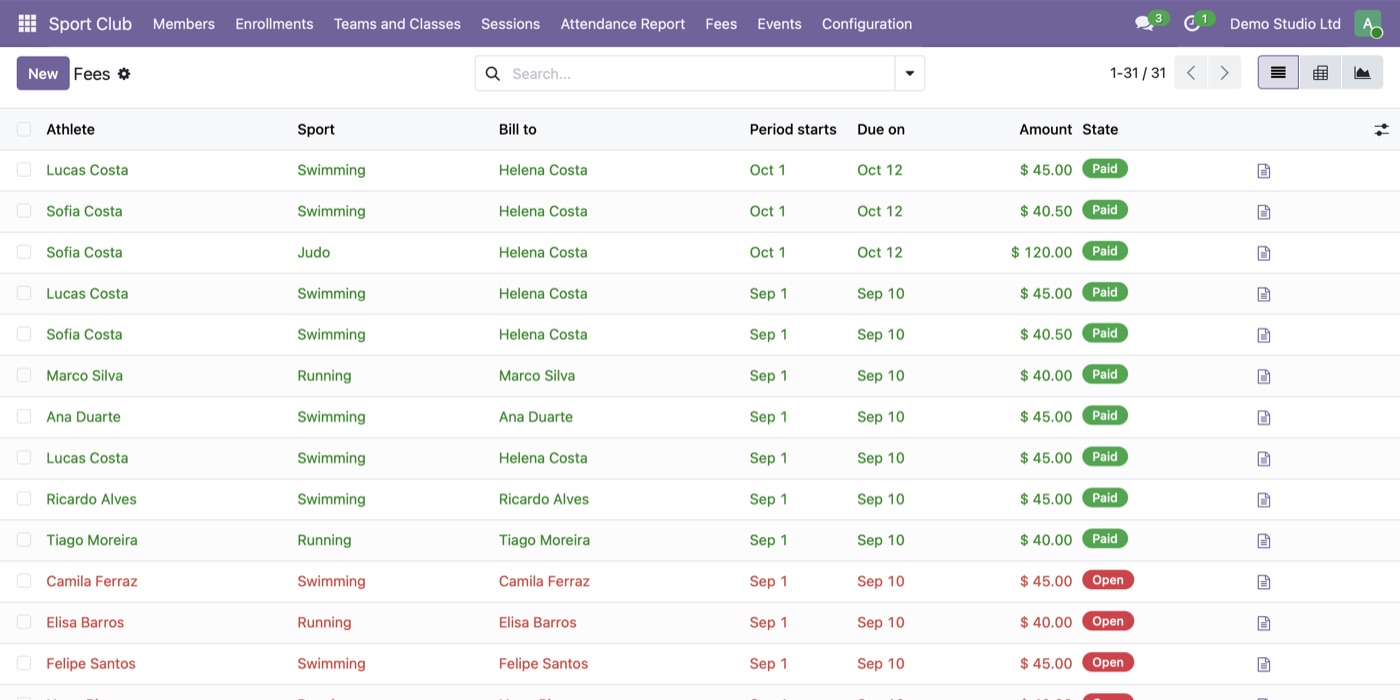Open optional columns settings icon
The height and width of the screenshot is (700, 1400).
pyautogui.click(x=1381, y=129)
